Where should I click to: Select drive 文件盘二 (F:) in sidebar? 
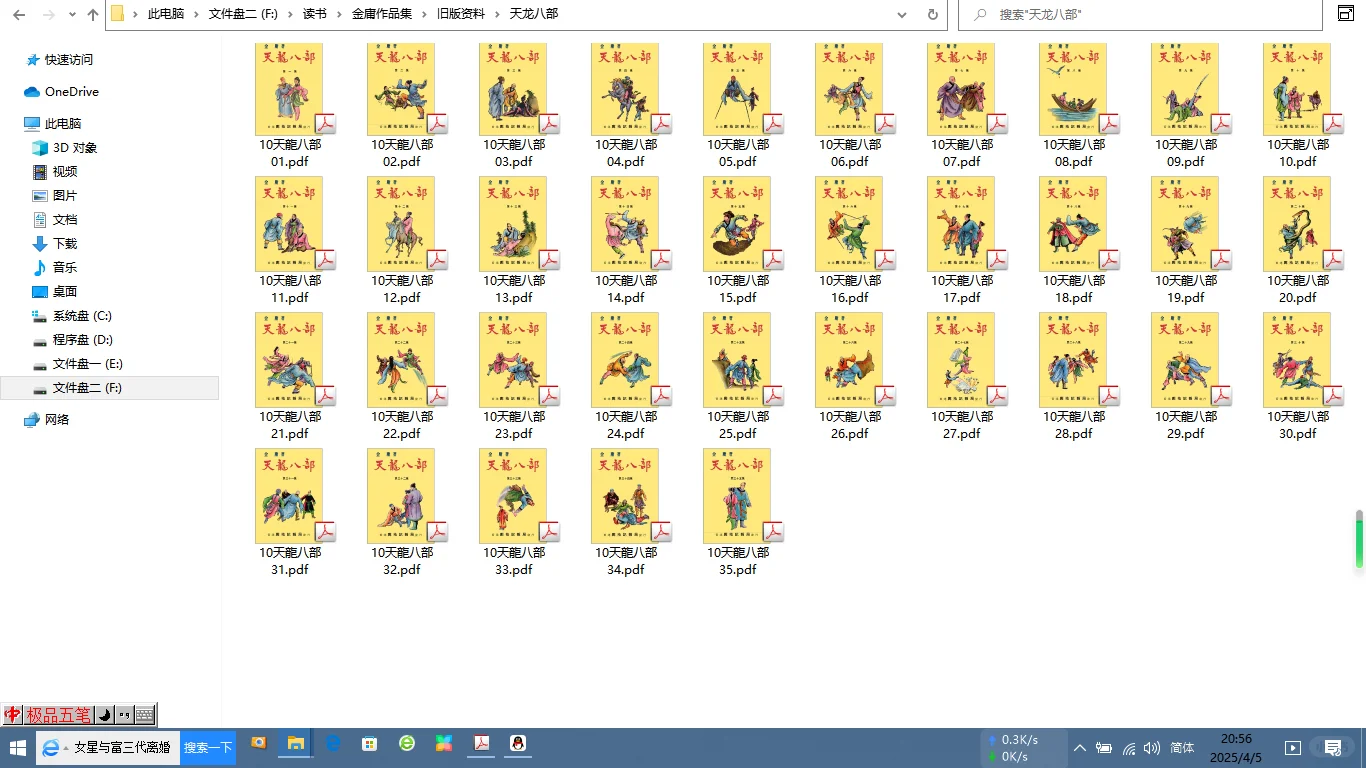coord(110,388)
